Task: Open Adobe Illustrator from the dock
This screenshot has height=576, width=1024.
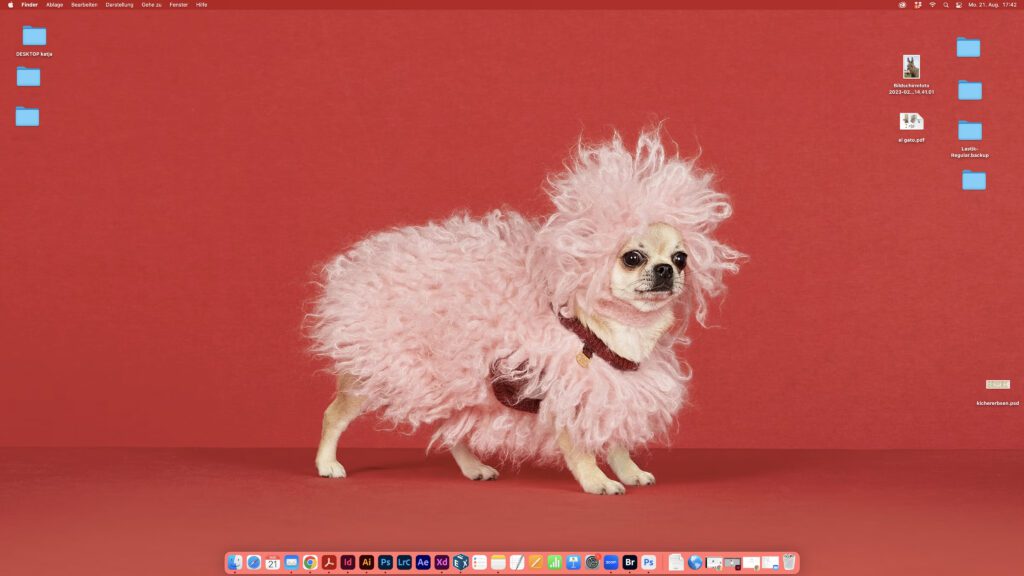Action: tap(366, 563)
